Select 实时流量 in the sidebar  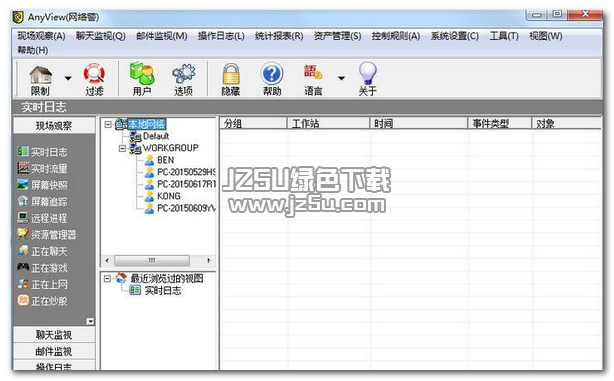43,168
